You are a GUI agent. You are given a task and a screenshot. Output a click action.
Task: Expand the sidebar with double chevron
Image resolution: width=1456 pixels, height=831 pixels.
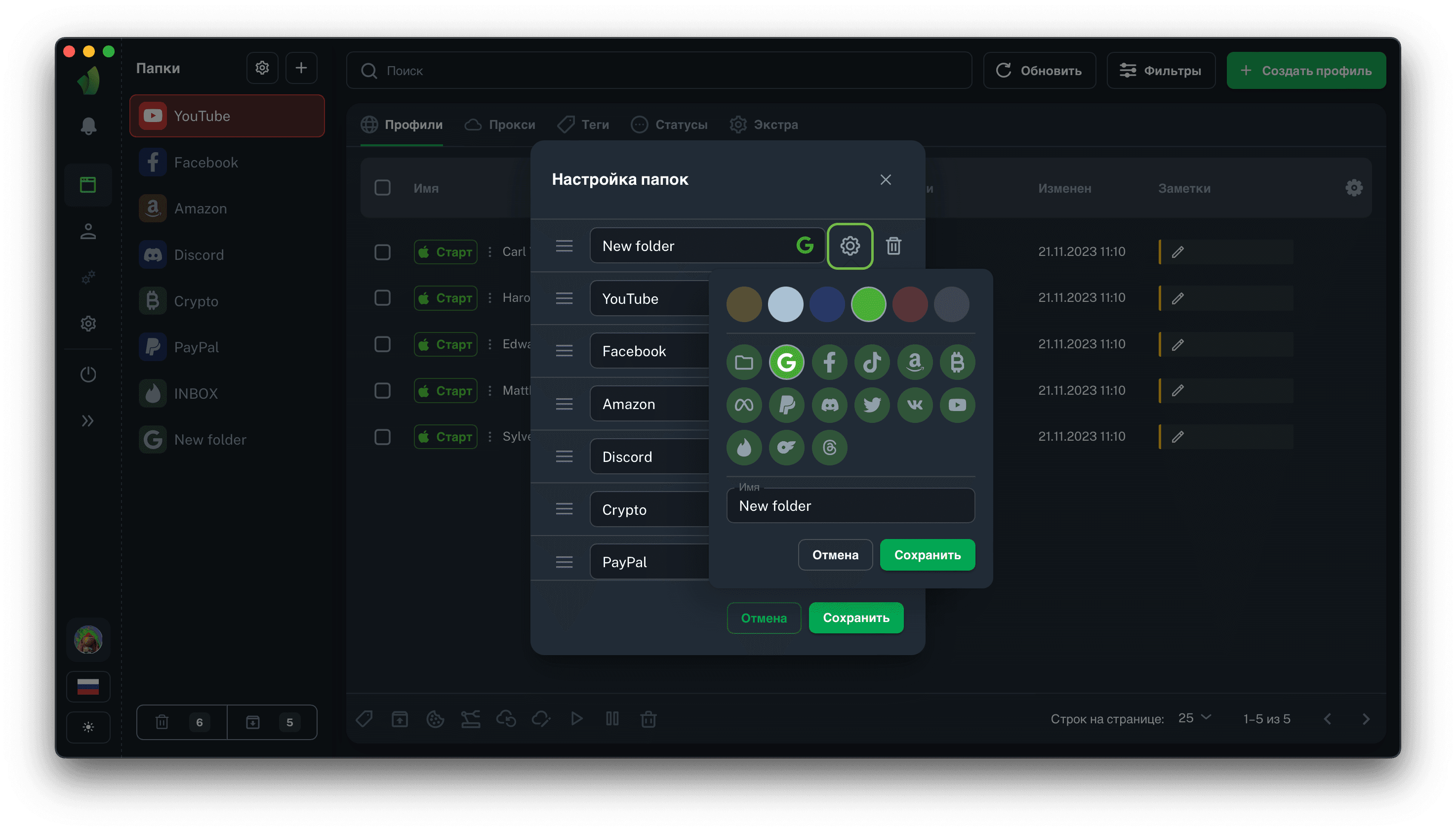coord(88,421)
